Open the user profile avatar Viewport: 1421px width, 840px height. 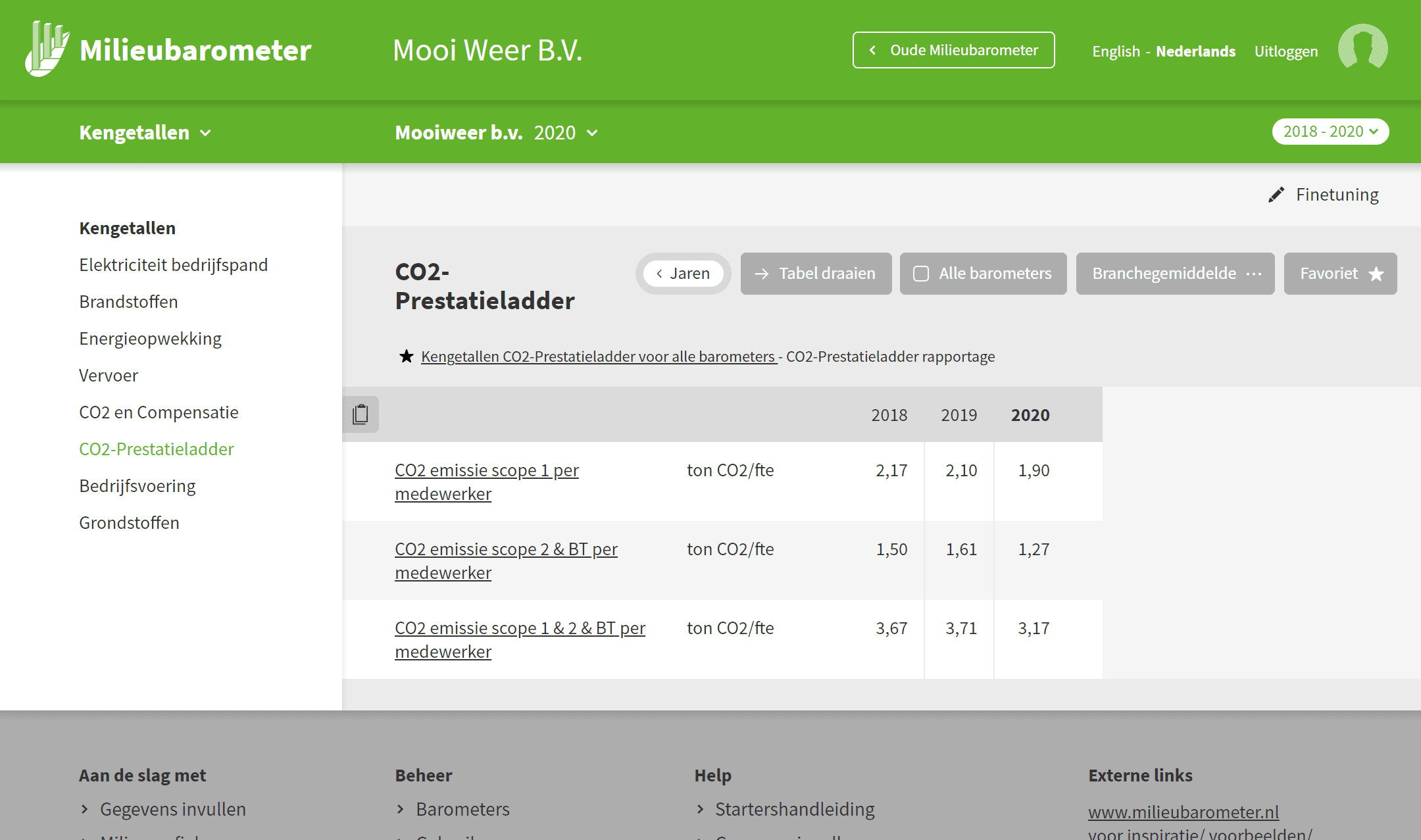pos(1362,47)
